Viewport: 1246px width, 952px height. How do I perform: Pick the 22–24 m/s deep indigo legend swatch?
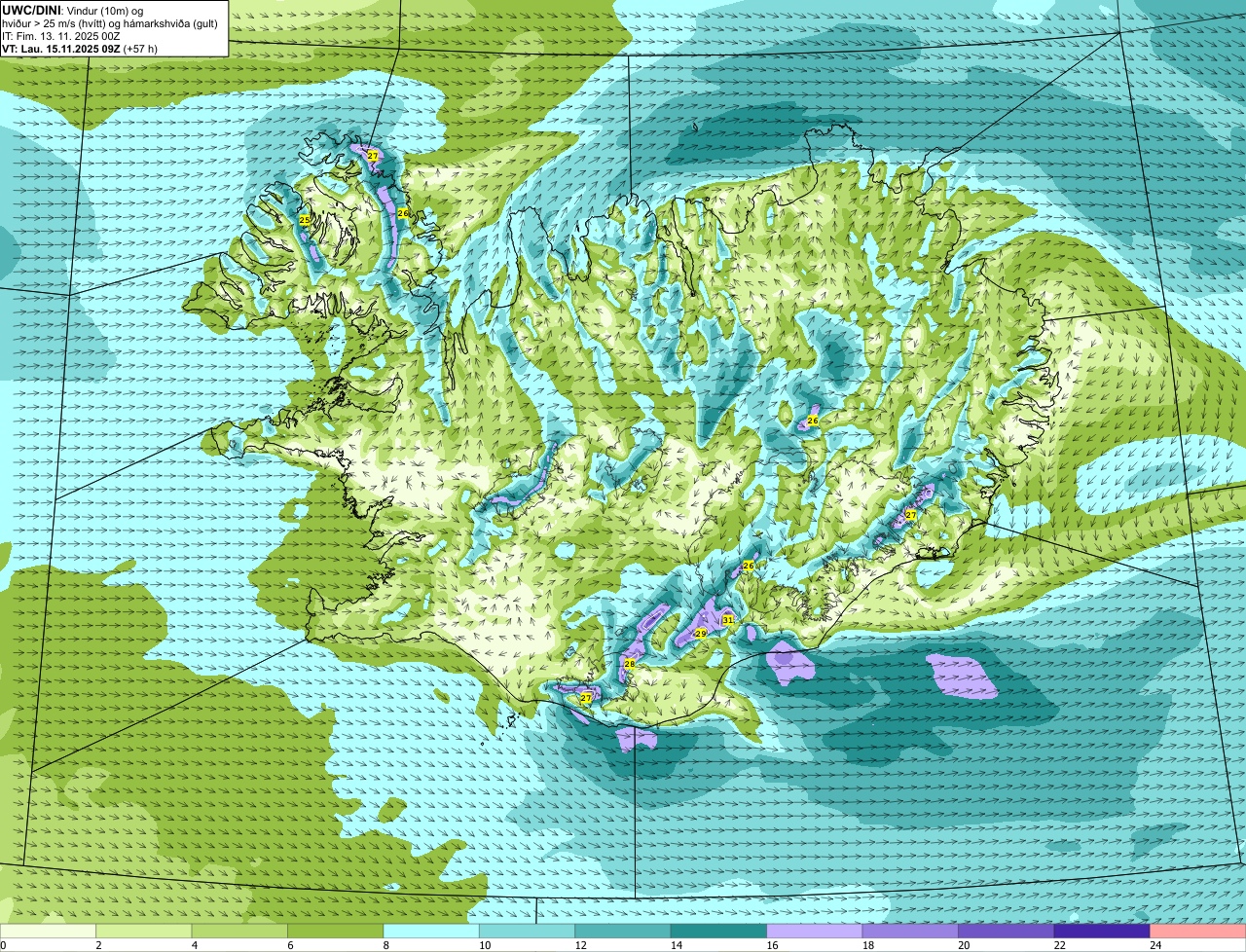tap(1102, 932)
